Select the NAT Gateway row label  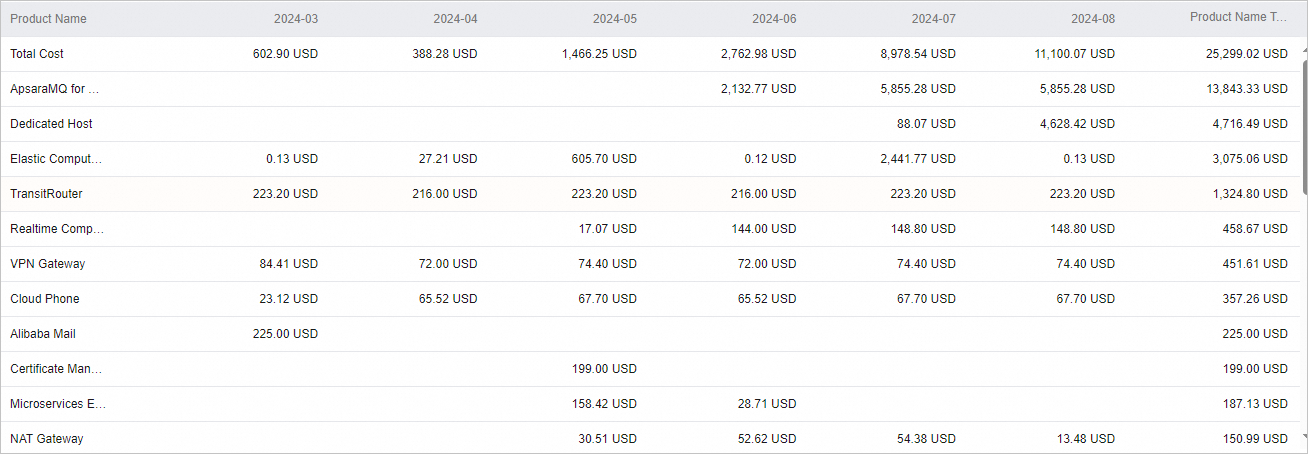pos(47,439)
